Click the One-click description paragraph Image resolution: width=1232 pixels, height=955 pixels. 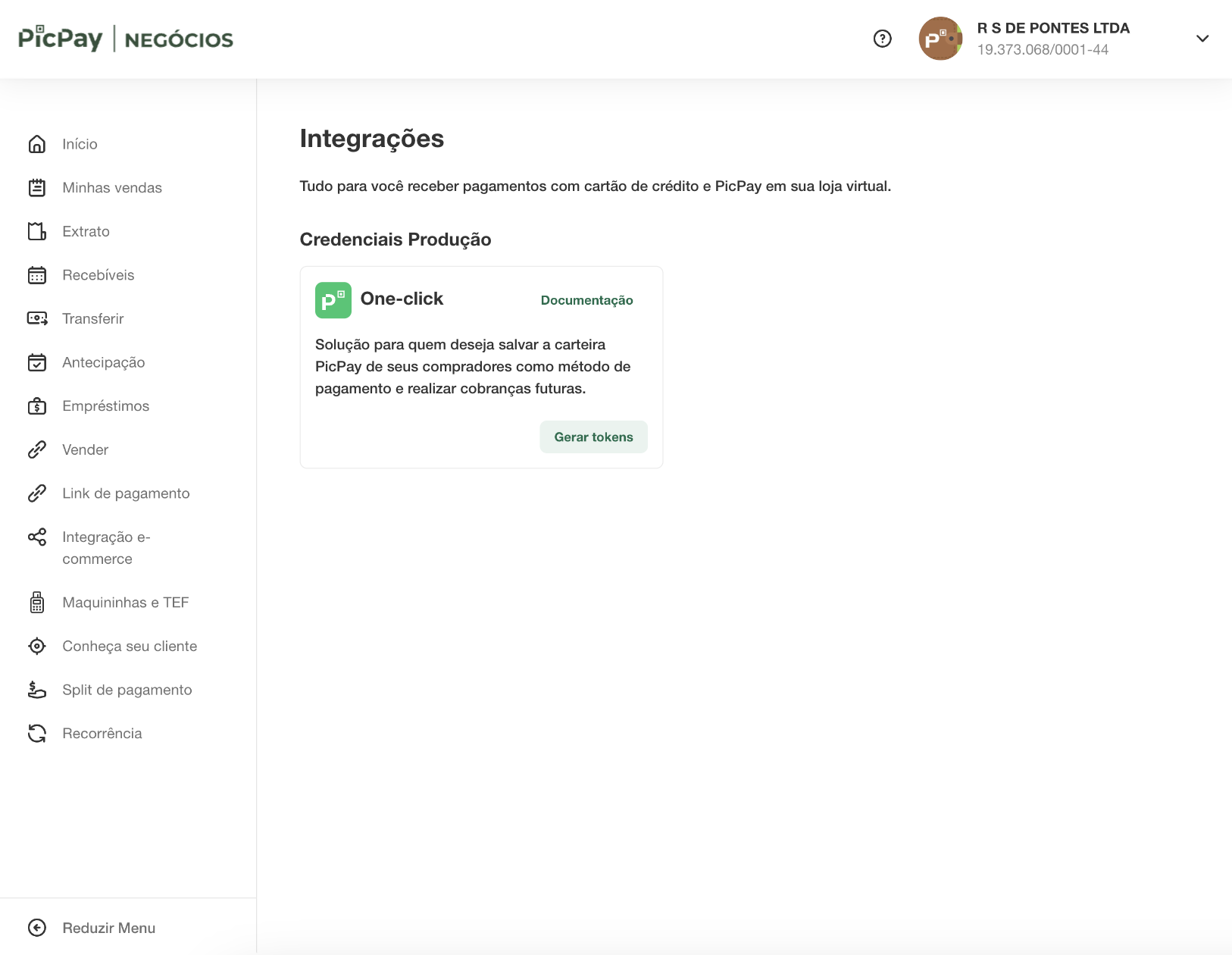[x=473, y=367]
